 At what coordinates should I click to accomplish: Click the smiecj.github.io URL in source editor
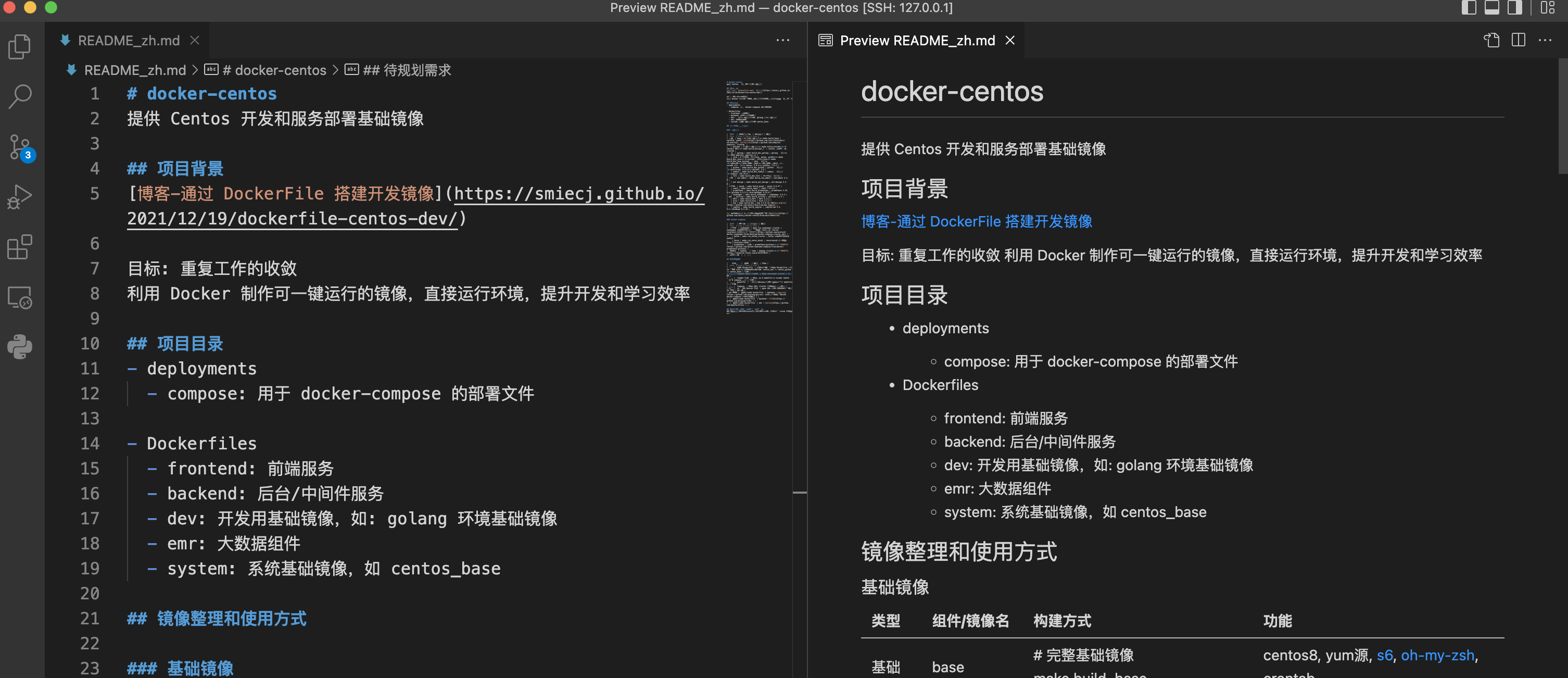click(579, 194)
